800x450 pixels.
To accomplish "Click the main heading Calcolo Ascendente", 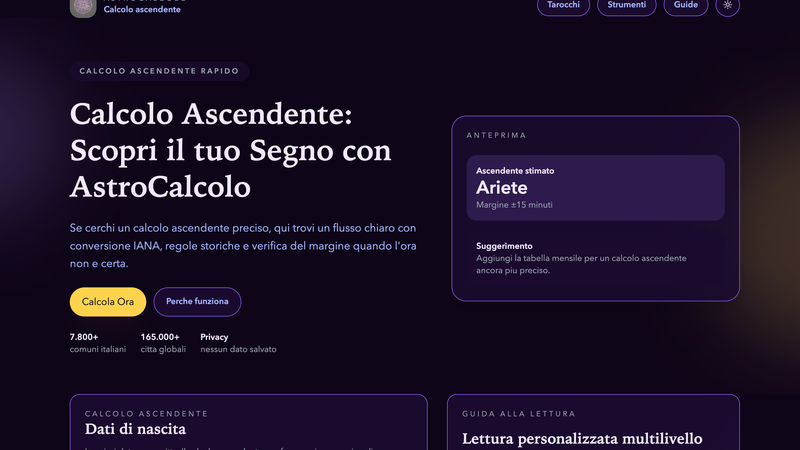I will [231, 150].
